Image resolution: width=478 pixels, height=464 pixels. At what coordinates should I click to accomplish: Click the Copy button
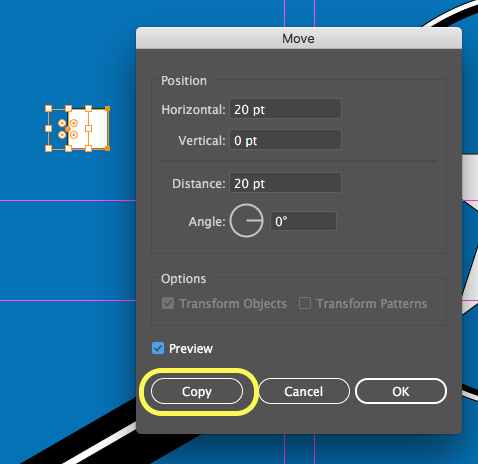(x=197, y=391)
